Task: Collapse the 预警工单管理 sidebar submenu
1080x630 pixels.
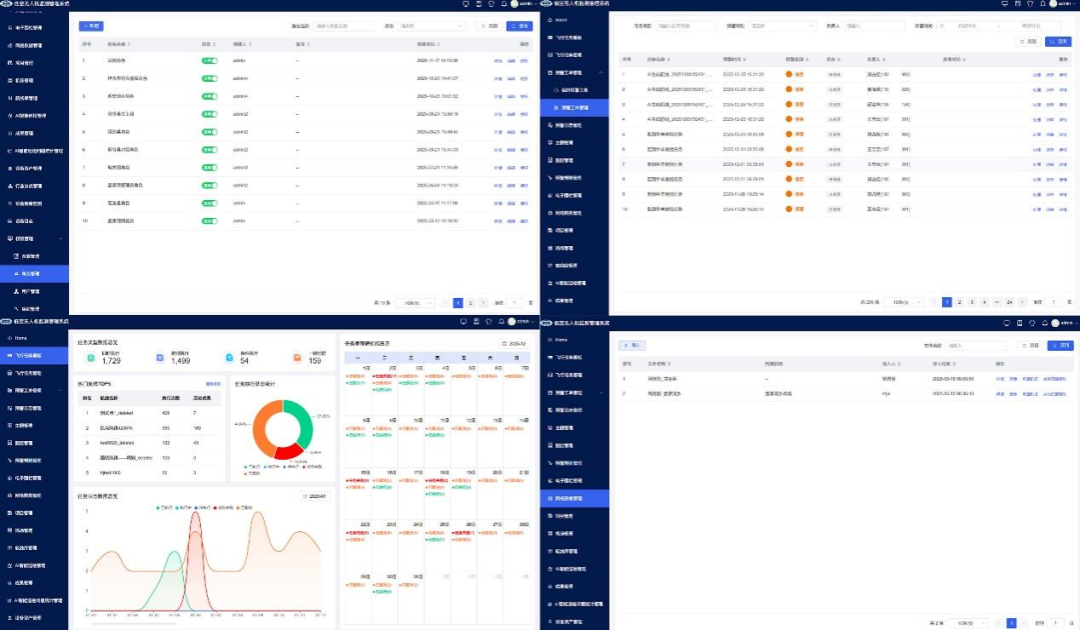Action: tap(601, 73)
